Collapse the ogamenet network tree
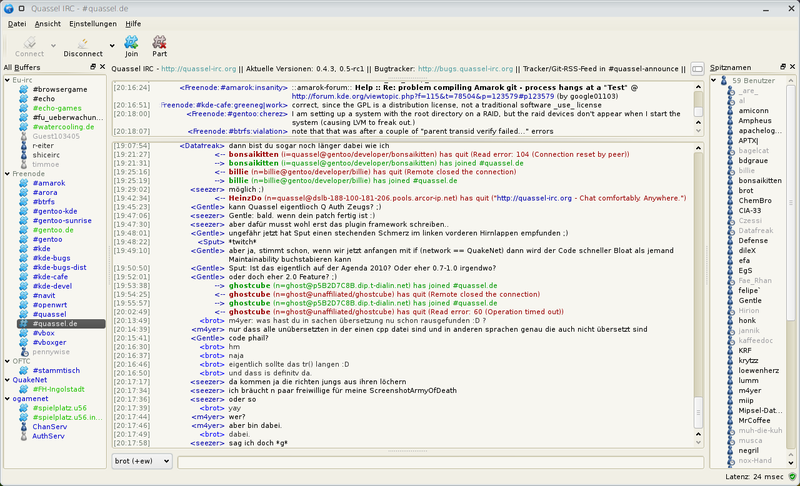This screenshot has width=800, height=486. [x=7, y=399]
